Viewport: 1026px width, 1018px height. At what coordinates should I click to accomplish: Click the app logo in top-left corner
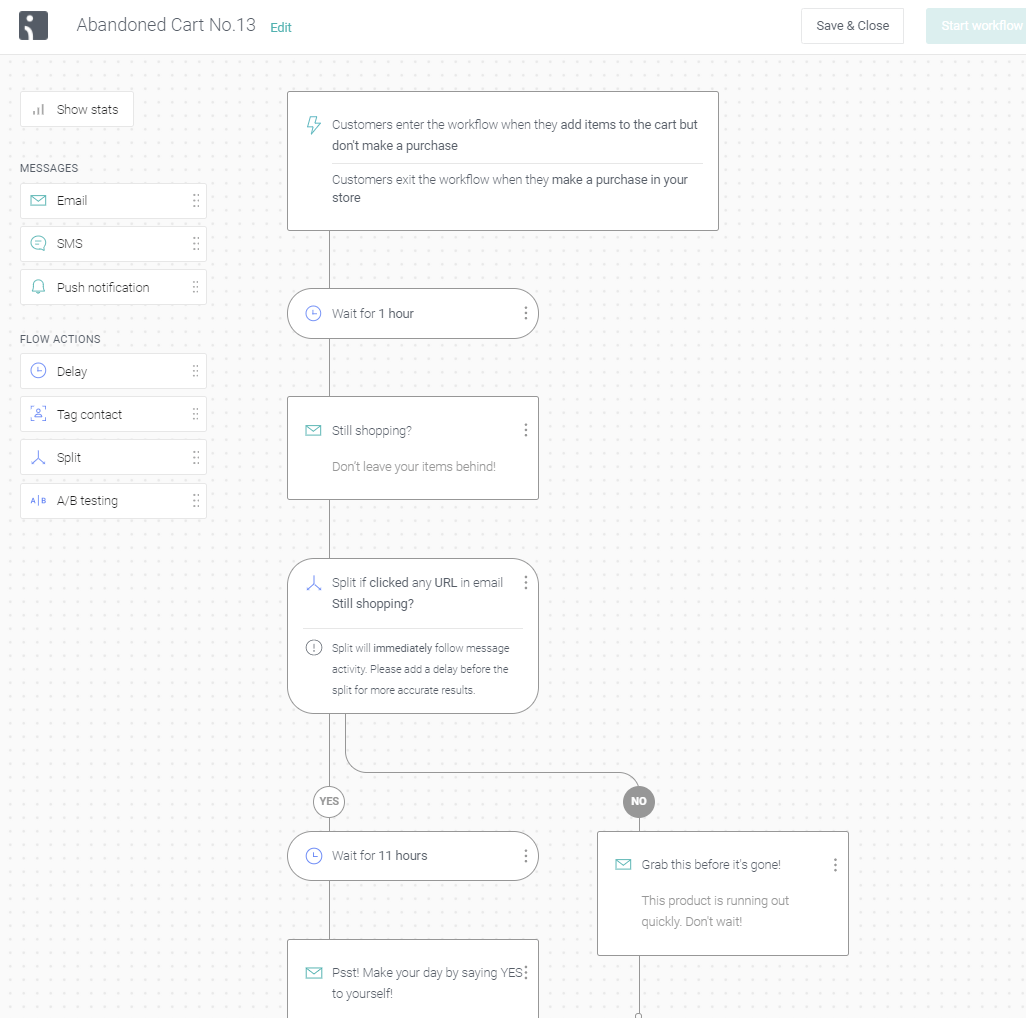(x=33, y=26)
